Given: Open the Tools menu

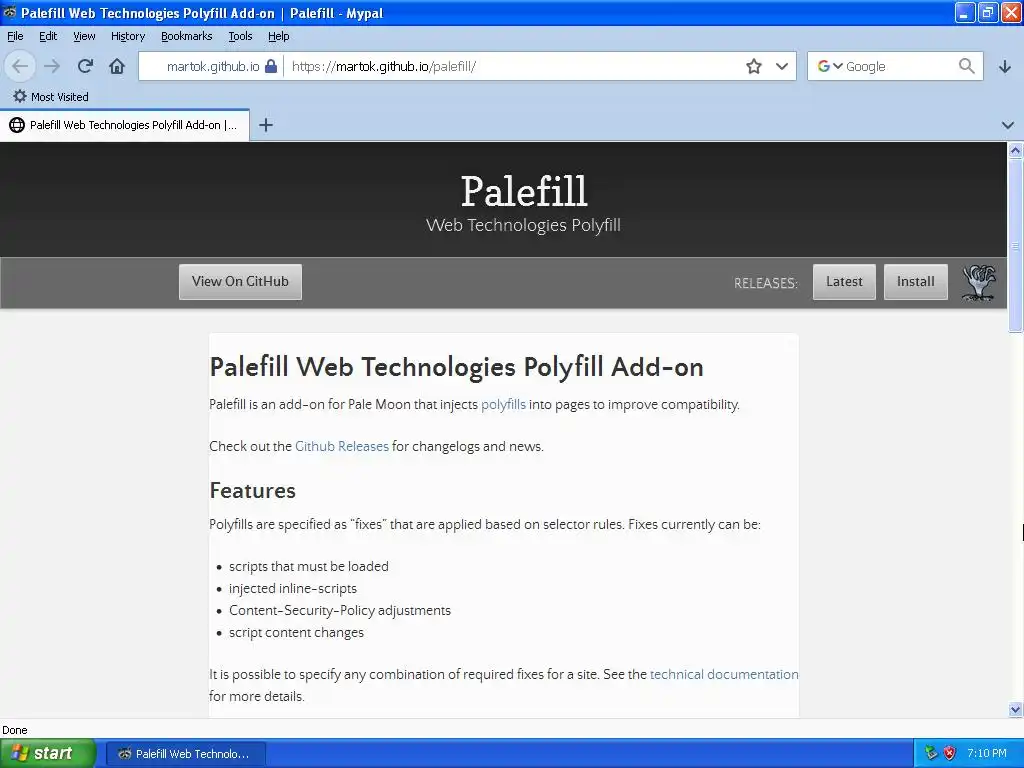Looking at the screenshot, I should [240, 36].
